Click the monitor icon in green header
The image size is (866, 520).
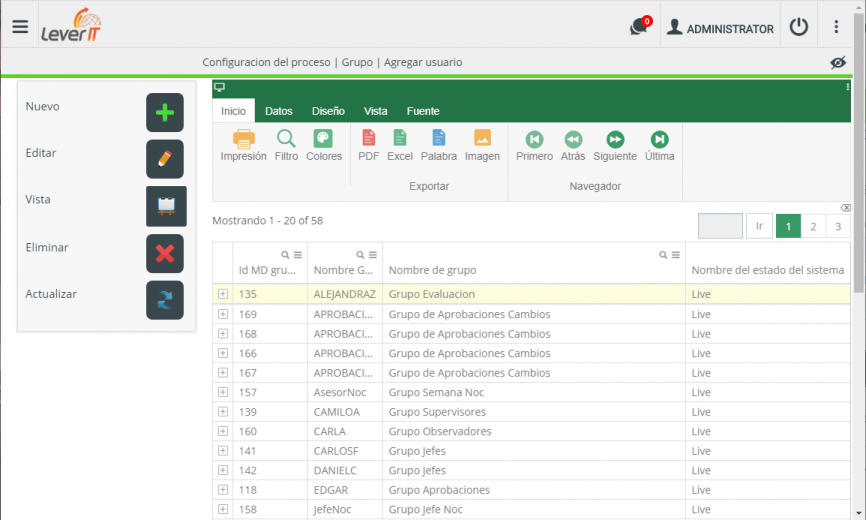[x=219, y=87]
